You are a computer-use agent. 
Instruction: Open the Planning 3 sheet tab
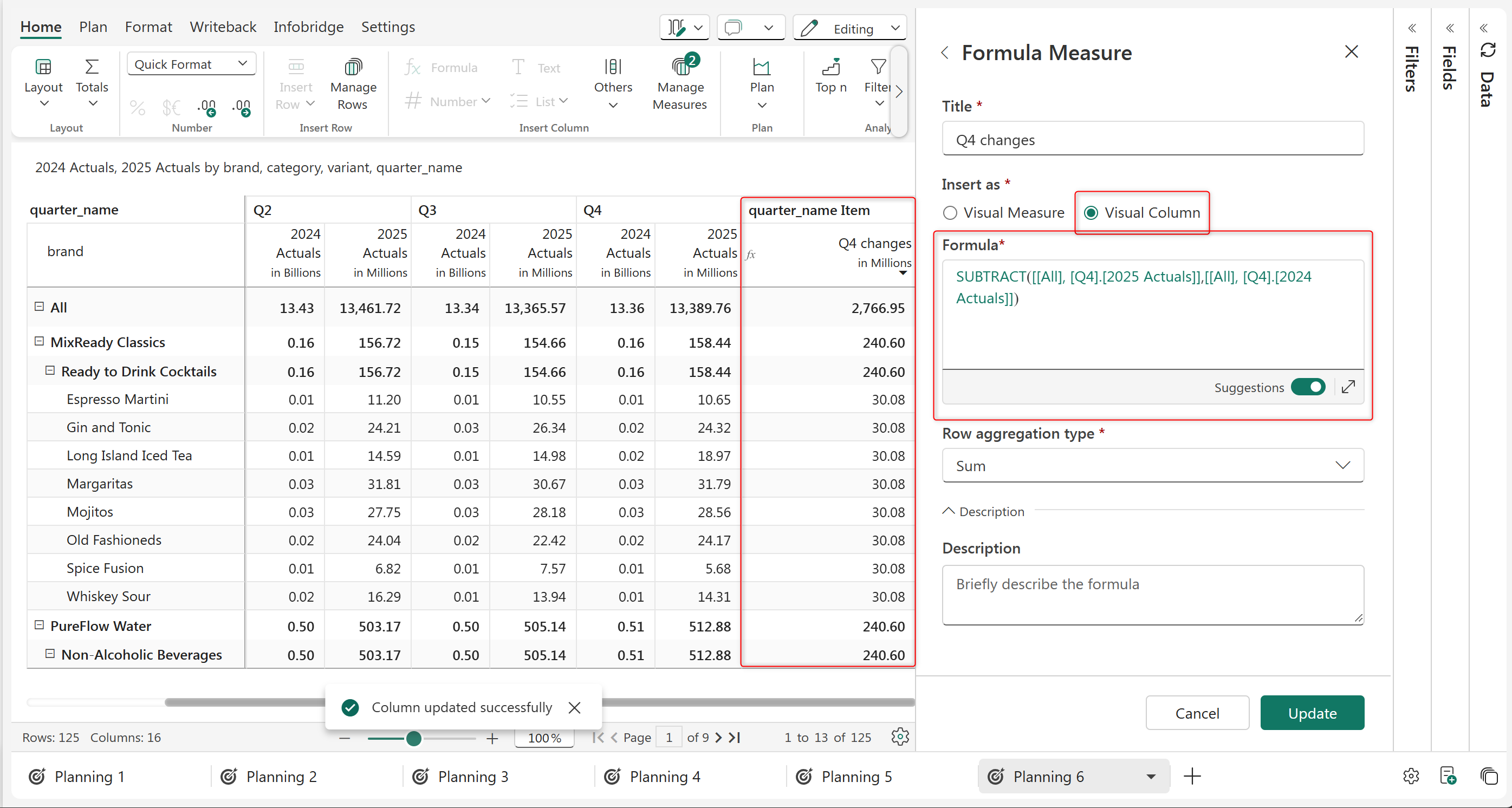tap(472, 776)
